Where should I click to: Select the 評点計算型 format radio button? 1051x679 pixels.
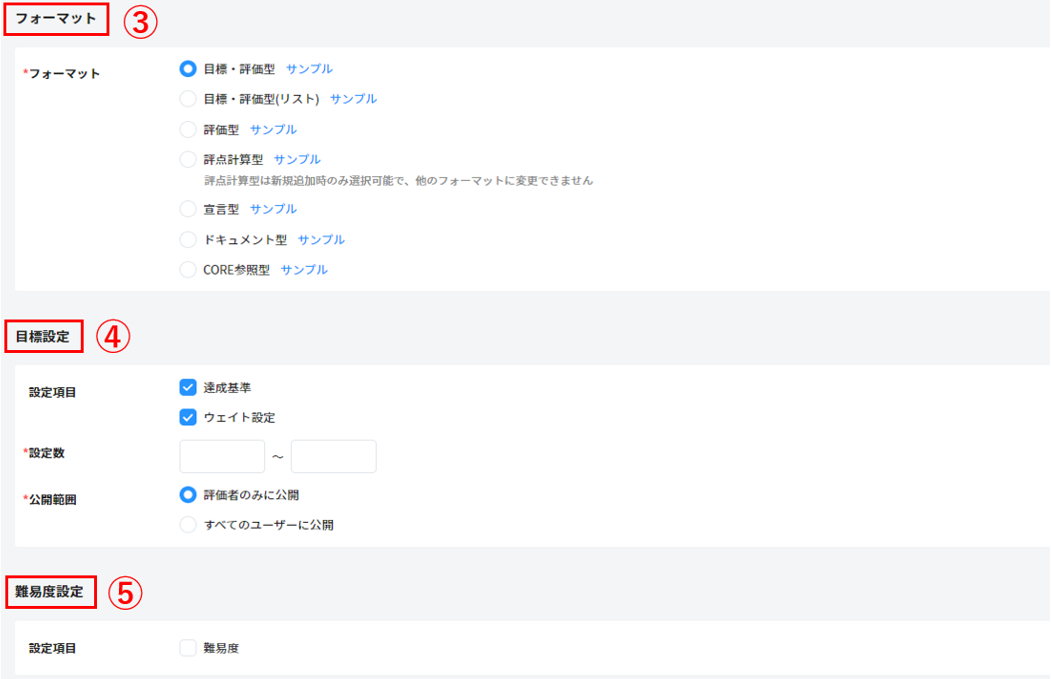(x=188, y=159)
